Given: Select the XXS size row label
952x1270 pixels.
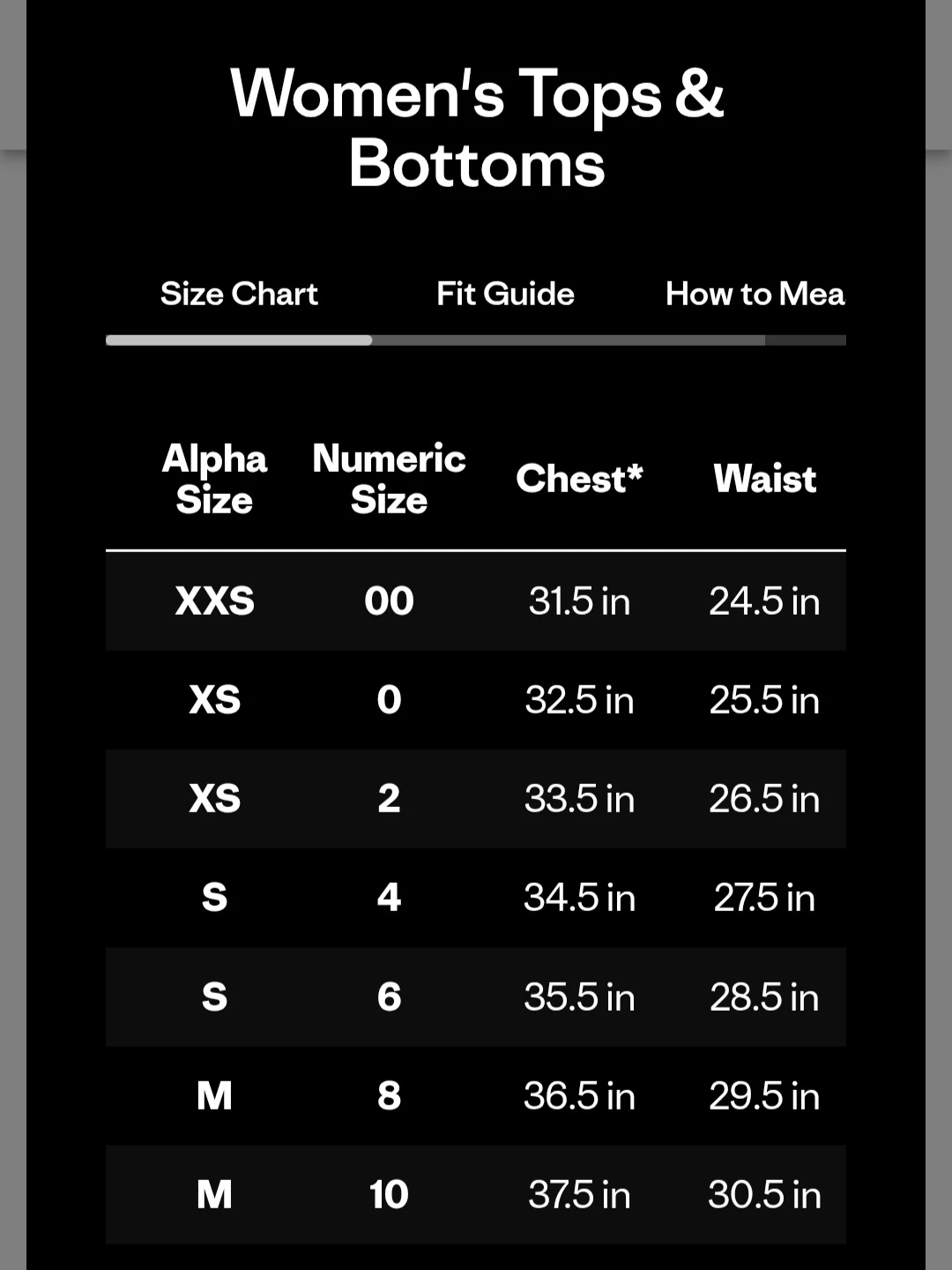Looking at the screenshot, I should (x=214, y=601).
